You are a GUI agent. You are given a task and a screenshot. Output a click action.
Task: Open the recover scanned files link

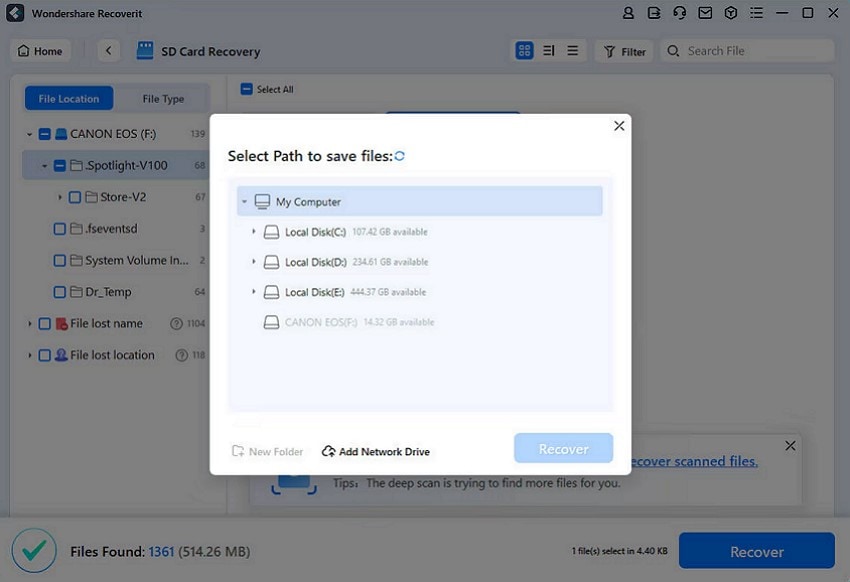click(x=694, y=461)
